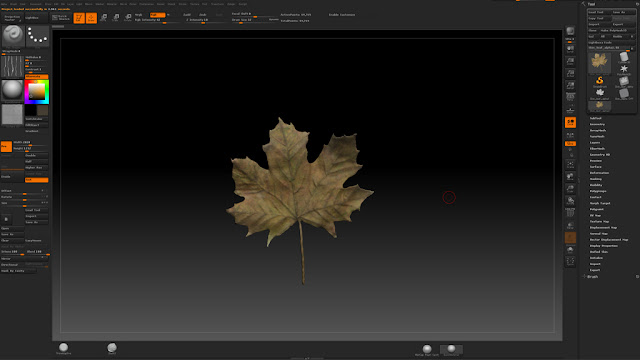This screenshot has height=360, width=640.
Task: Open the Preferences menu
Action: (x=147, y=4)
